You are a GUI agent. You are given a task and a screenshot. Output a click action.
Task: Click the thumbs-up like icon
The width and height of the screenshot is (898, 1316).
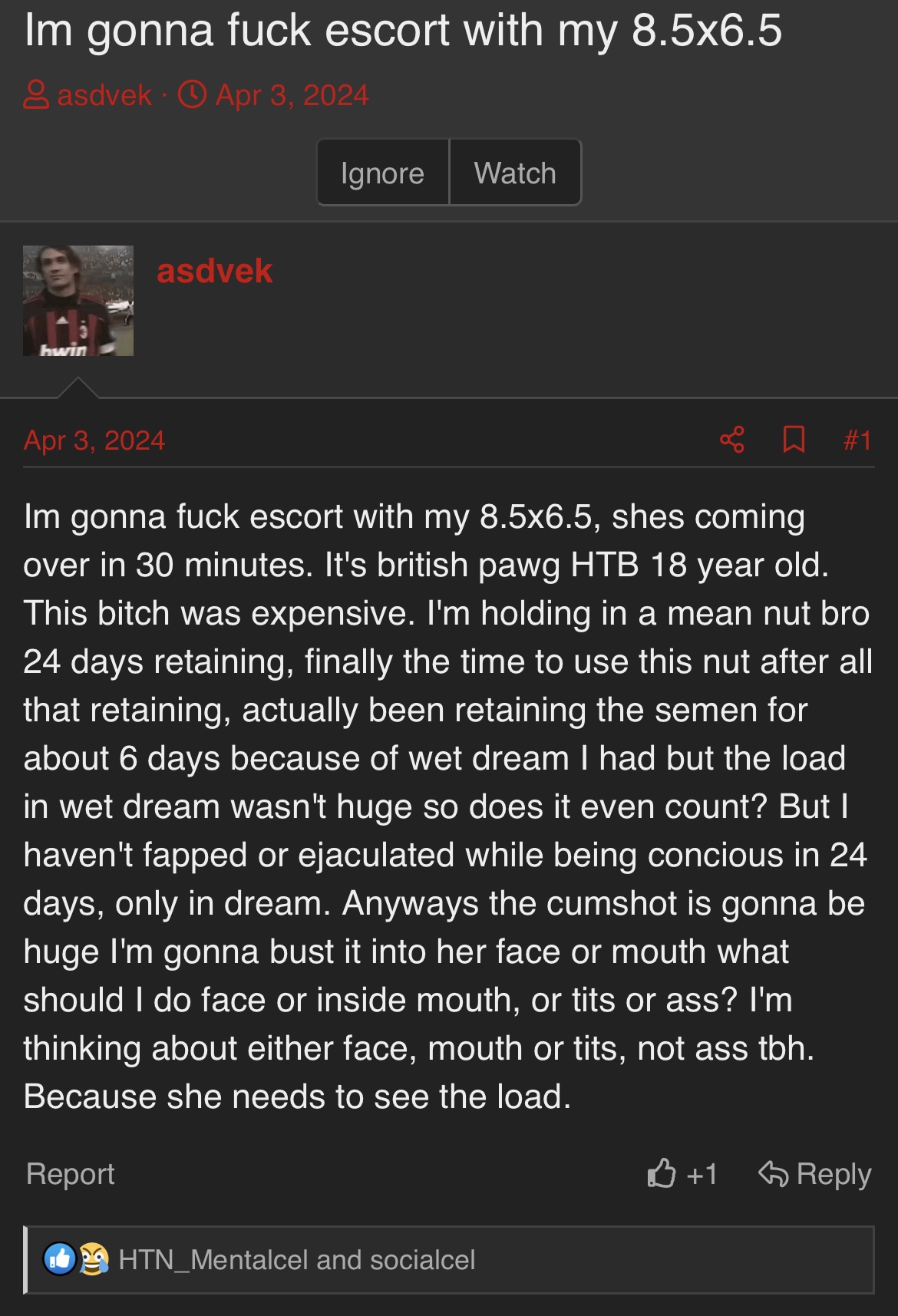(661, 1173)
